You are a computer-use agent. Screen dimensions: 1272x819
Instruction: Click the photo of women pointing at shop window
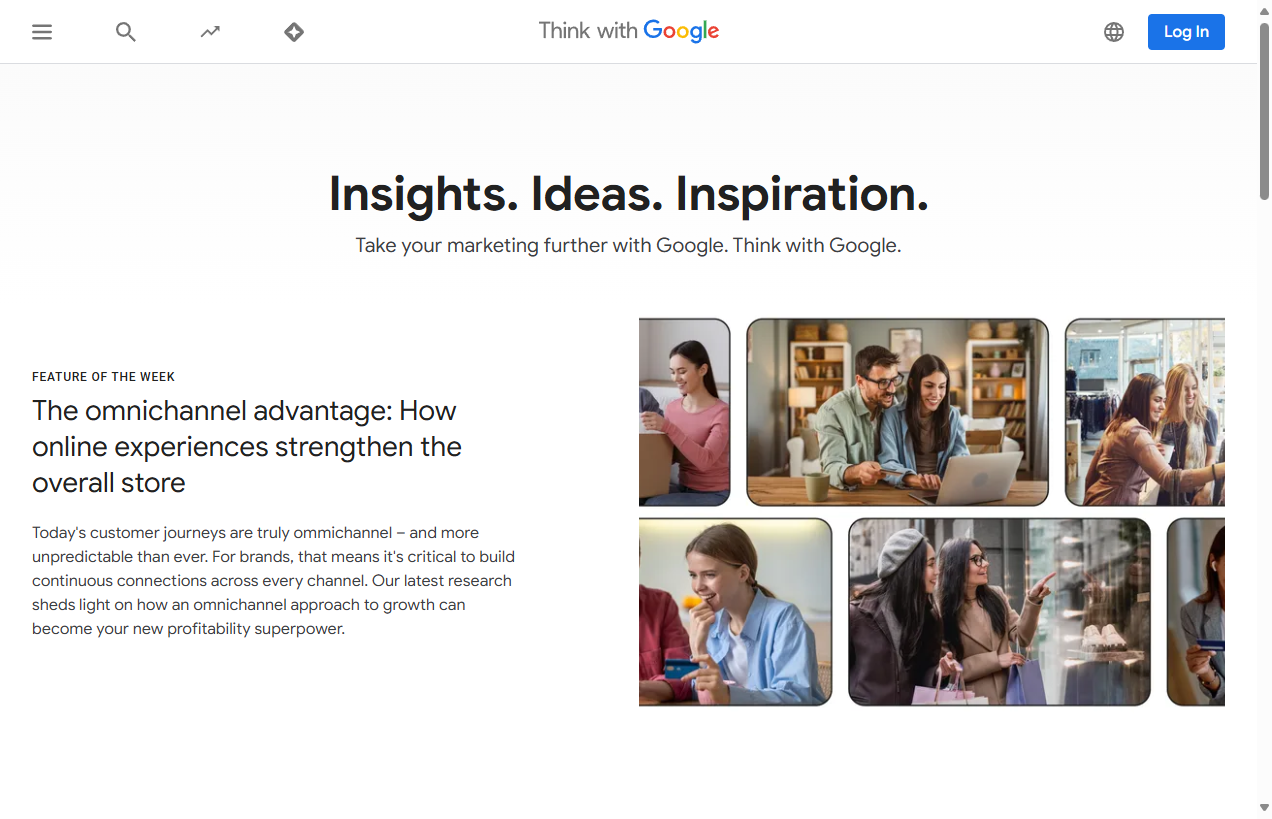click(998, 611)
